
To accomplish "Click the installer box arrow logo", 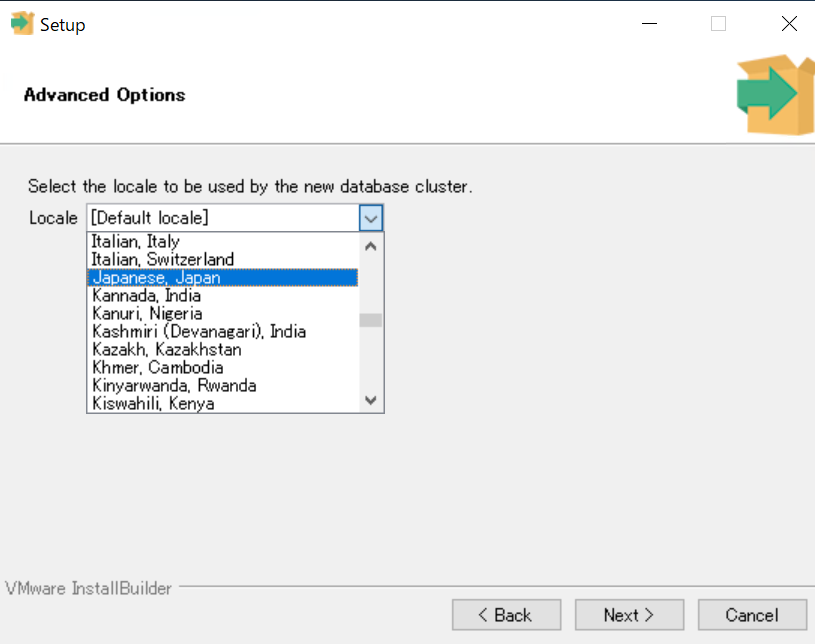I will point(776,95).
